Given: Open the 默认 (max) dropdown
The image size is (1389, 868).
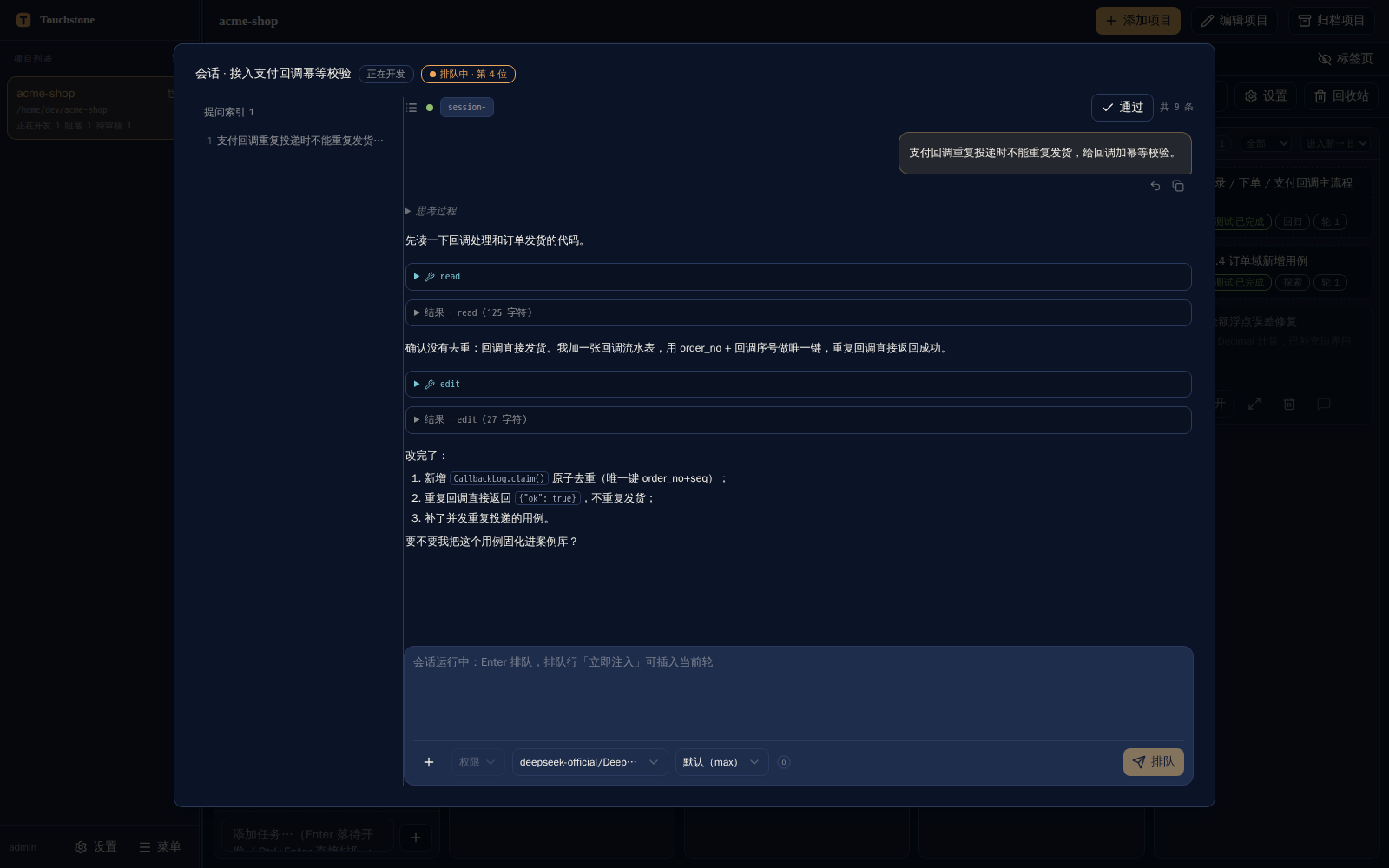Looking at the screenshot, I should point(721,762).
